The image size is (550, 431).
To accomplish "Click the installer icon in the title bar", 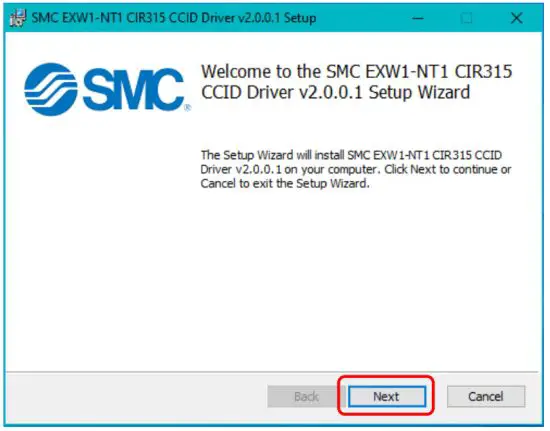I will tap(18, 18).
